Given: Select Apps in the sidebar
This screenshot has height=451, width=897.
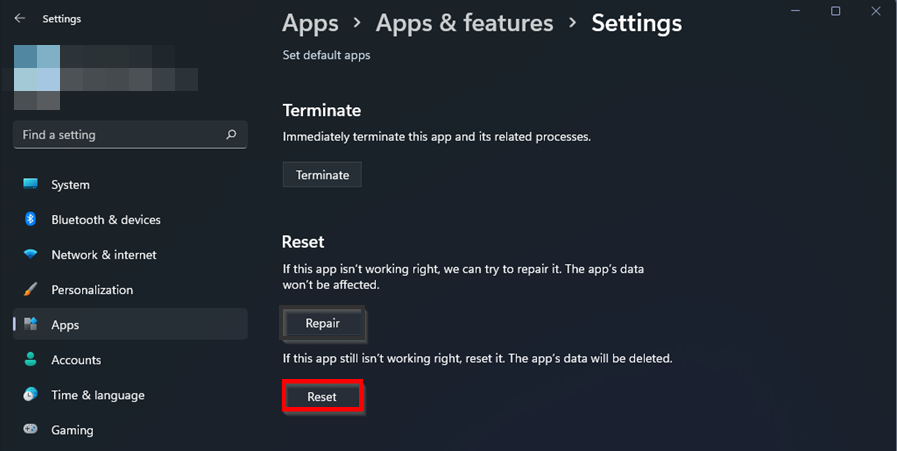Looking at the screenshot, I should point(65,325).
